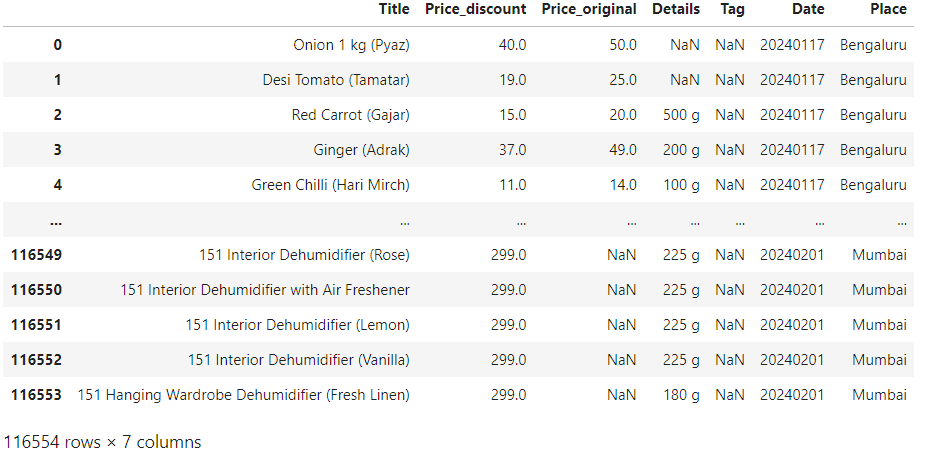Click the Title column header

(394, 9)
